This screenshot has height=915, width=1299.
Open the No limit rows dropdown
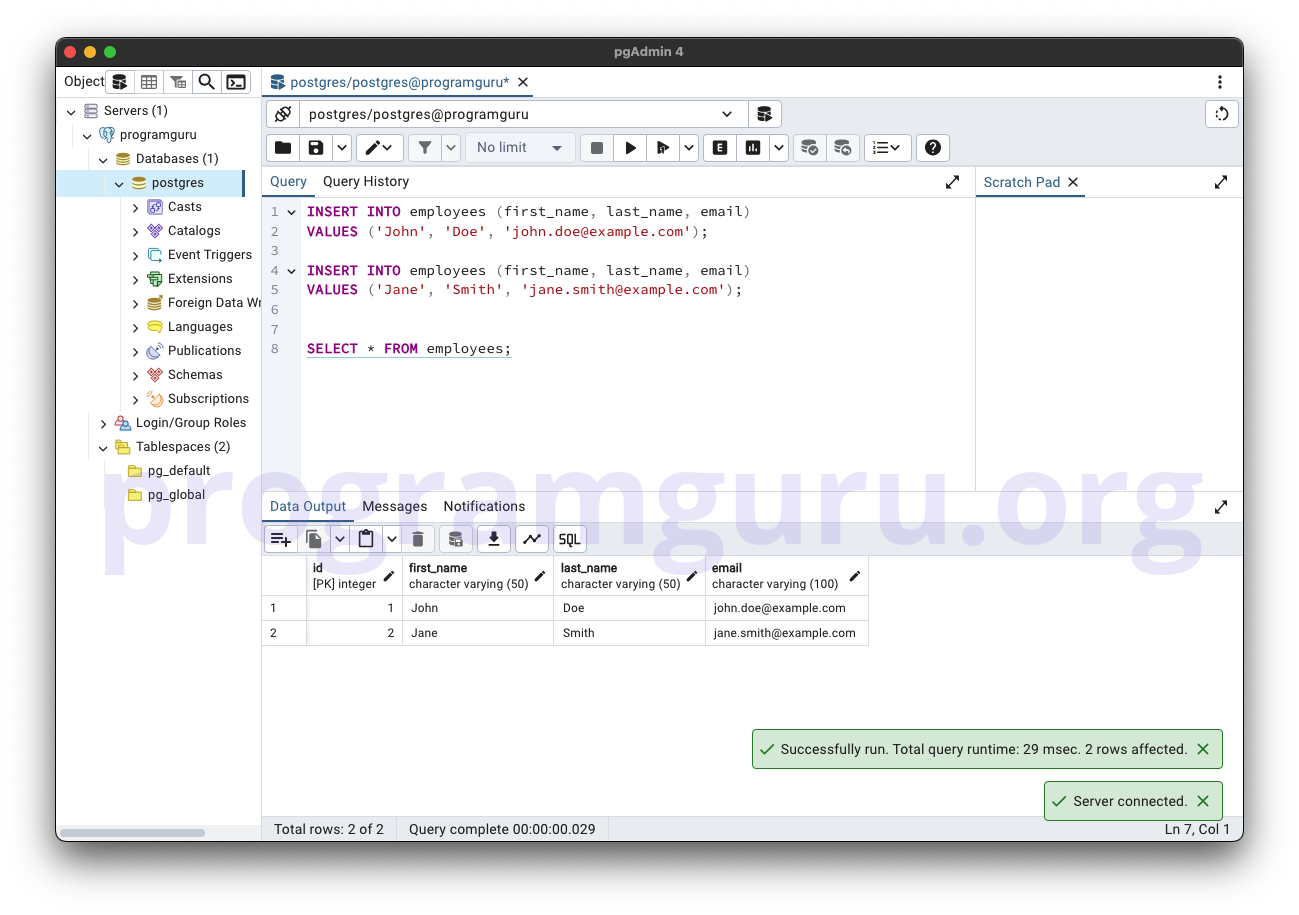coord(520,148)
